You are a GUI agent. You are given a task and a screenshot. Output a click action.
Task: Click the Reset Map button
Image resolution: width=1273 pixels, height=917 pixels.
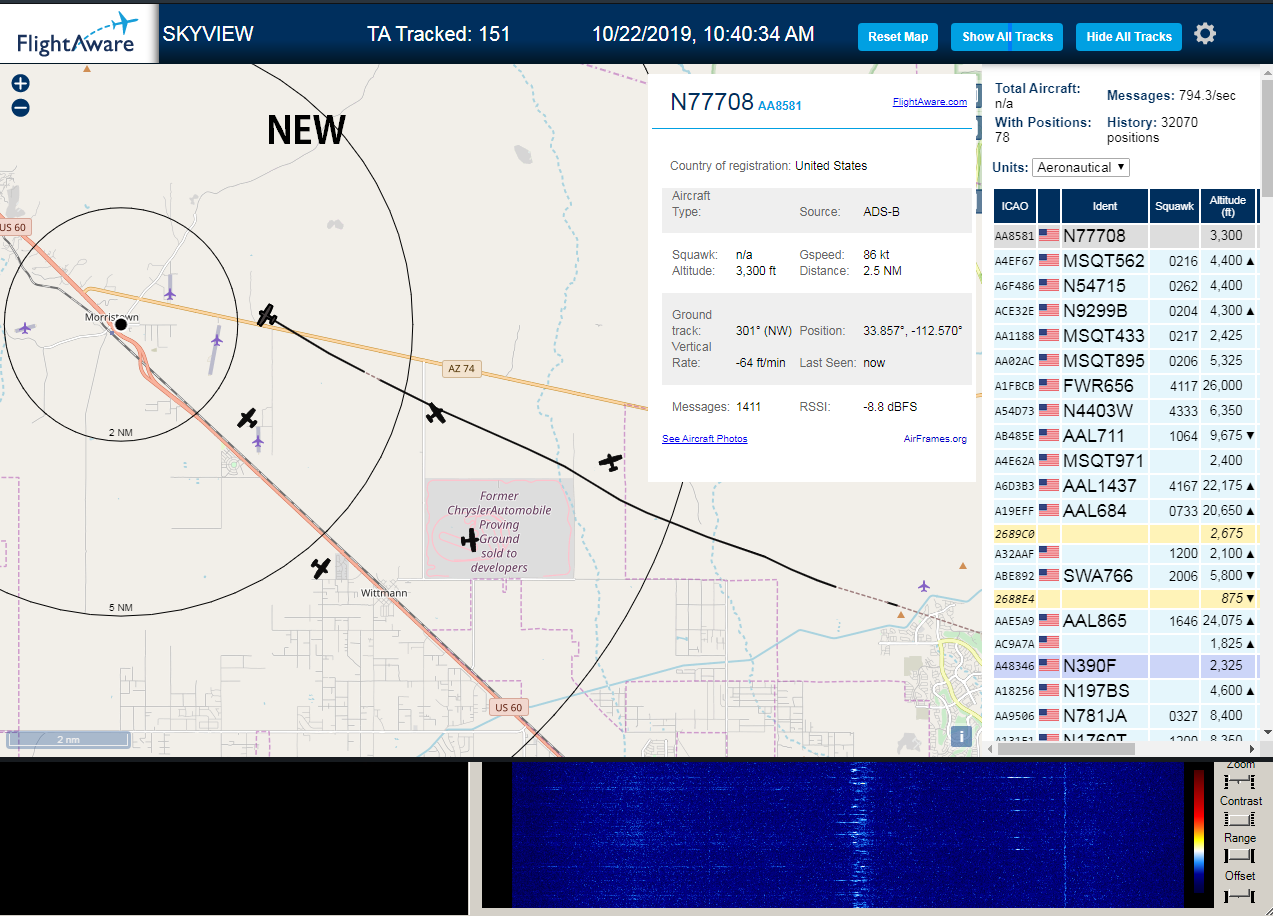[x=898, y=37]
